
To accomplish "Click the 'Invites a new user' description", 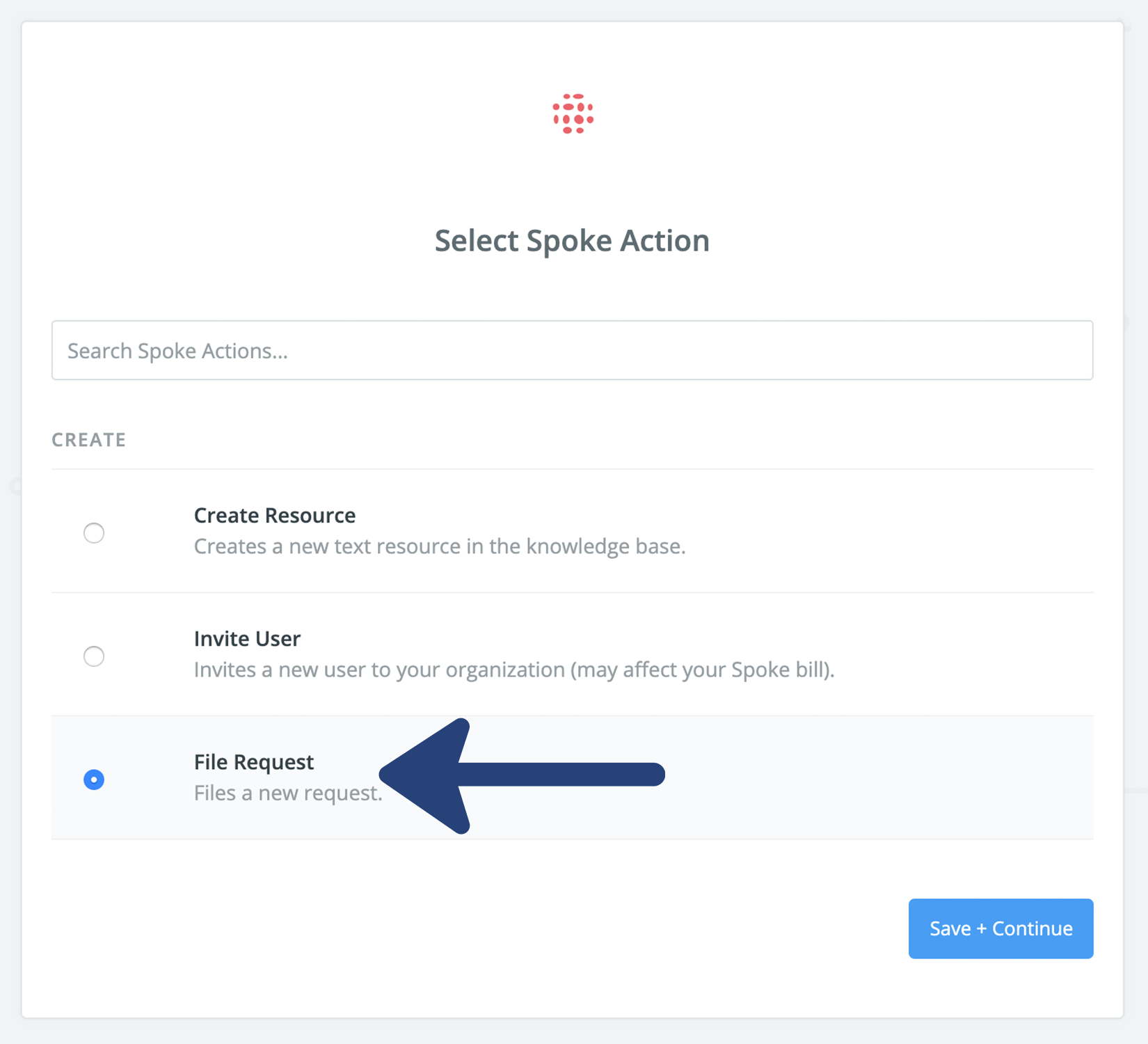I will click(514, 670).
